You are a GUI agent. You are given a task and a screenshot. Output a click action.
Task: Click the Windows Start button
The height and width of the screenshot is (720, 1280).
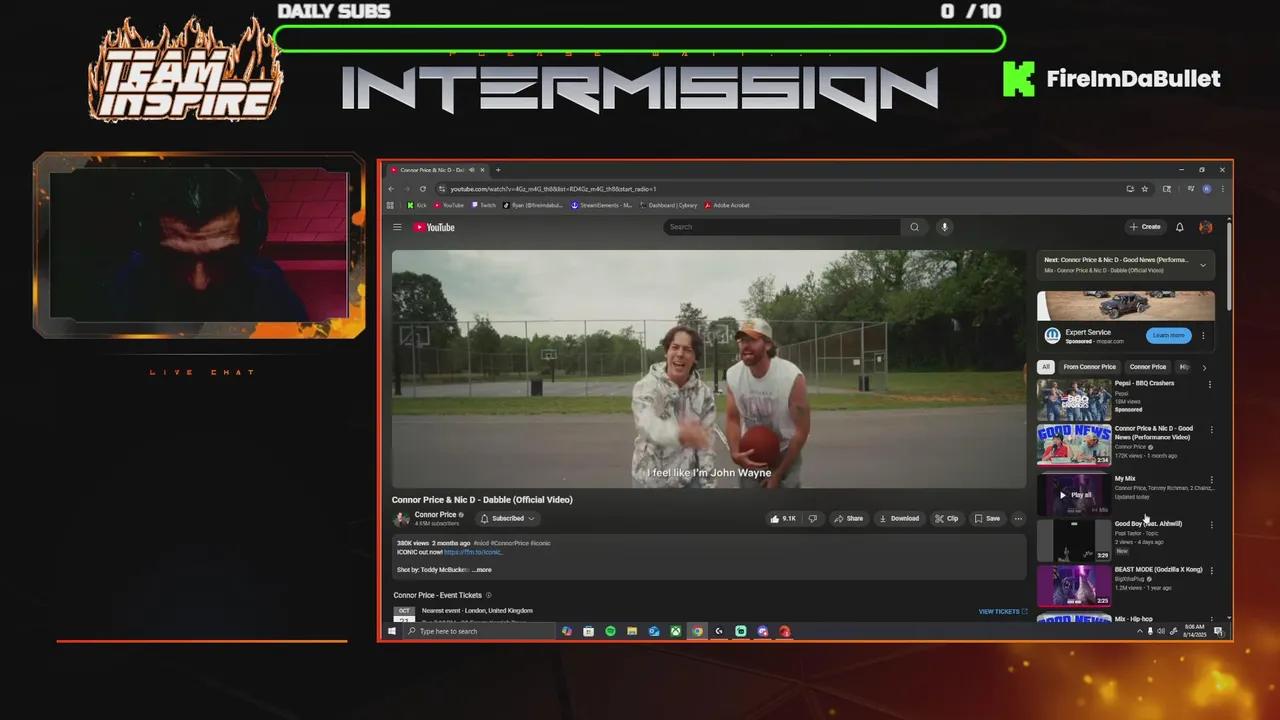(x=392, y=631)
